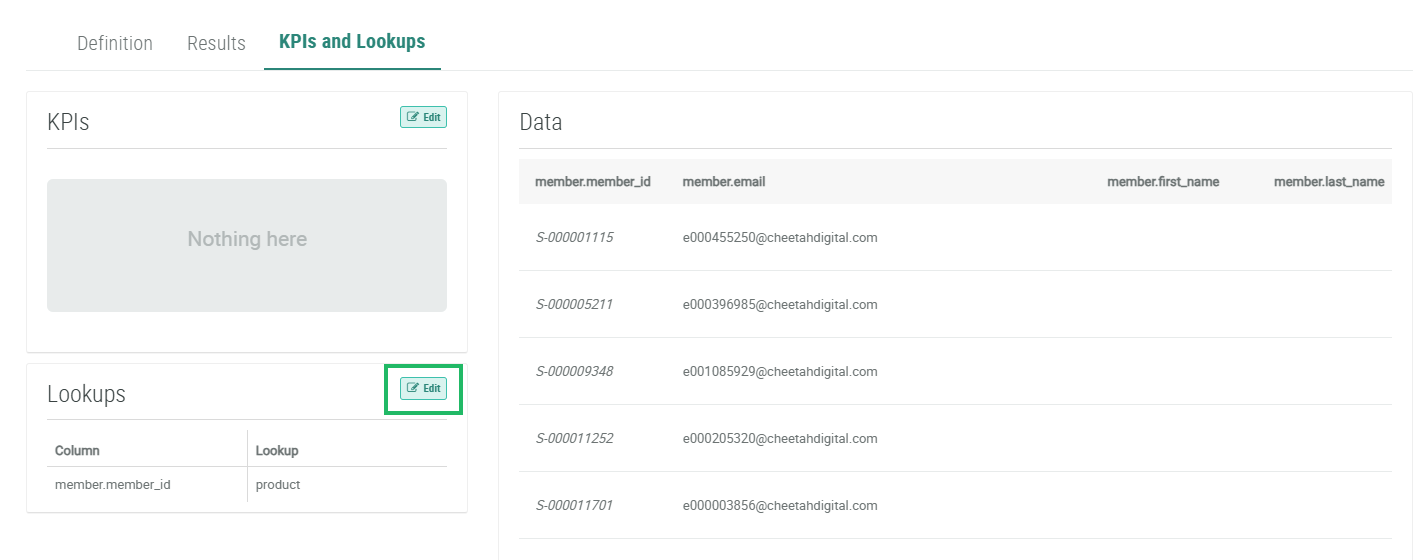Click the member.last_name column header
The height and width of the screenshot is (560, 1419).
tap(1329, 182)
